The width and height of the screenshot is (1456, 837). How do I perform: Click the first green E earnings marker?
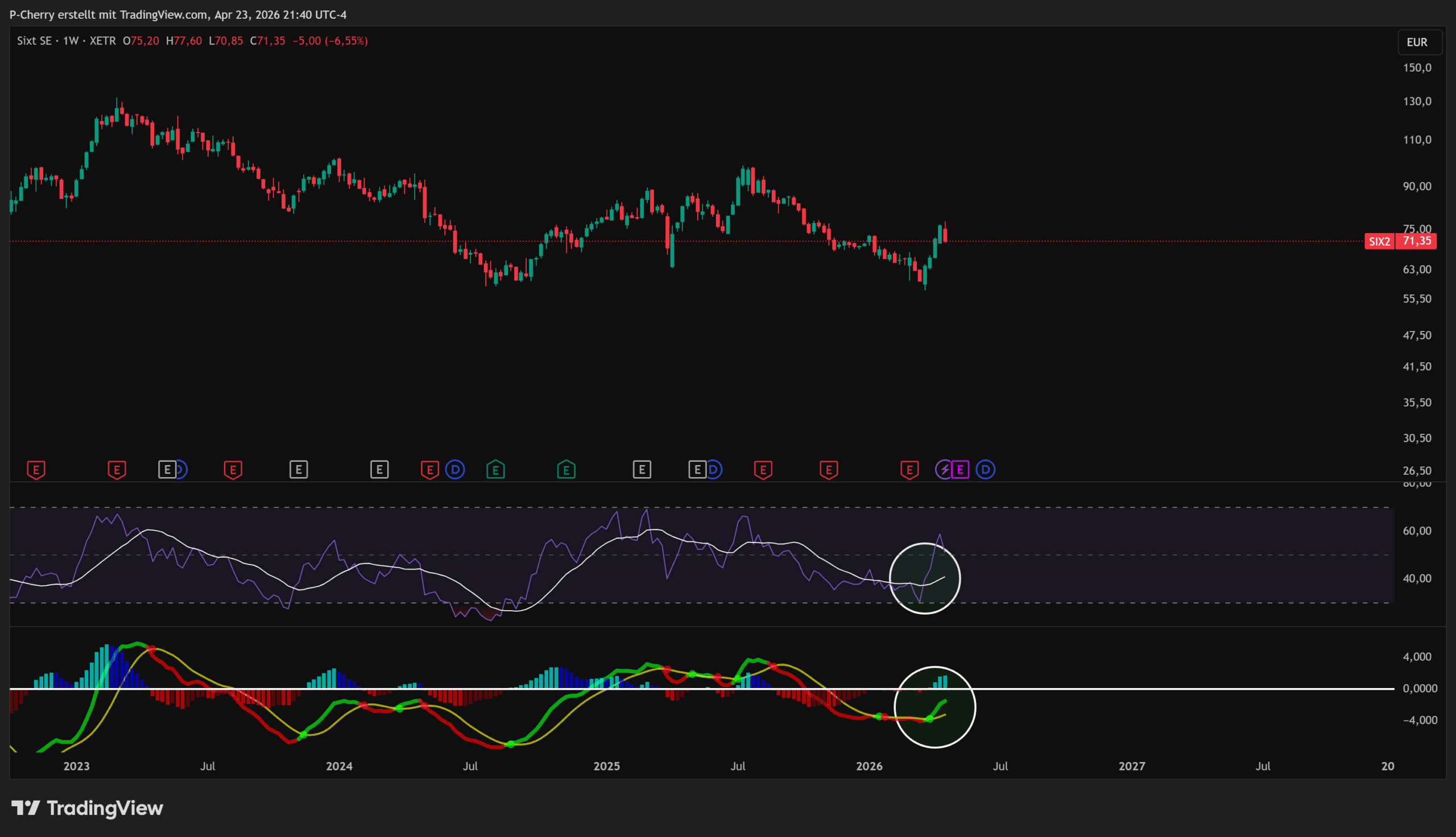[x=495, y=470]
